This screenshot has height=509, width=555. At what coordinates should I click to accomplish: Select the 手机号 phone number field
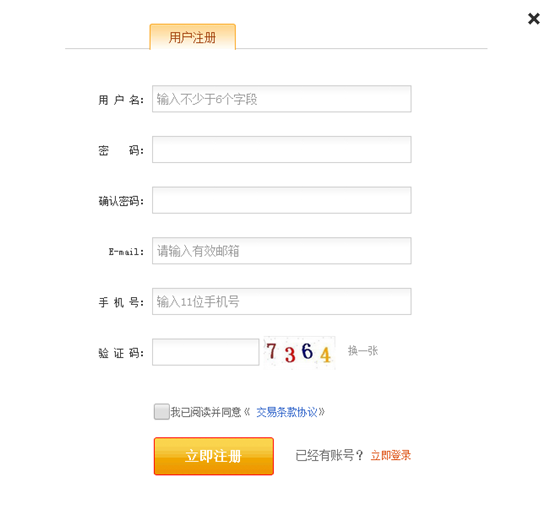coord(281,302)
